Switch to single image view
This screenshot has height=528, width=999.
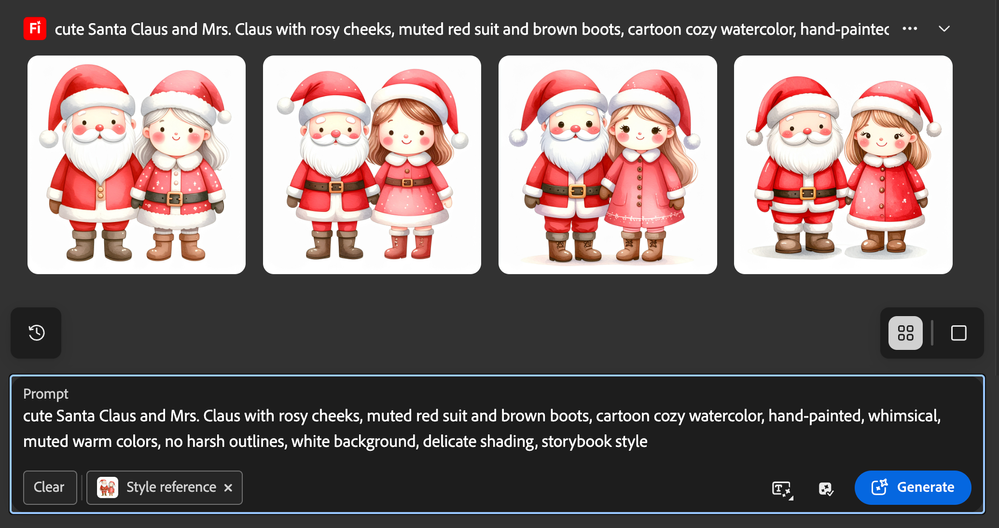pyautogui.click(x=958, y=333)
